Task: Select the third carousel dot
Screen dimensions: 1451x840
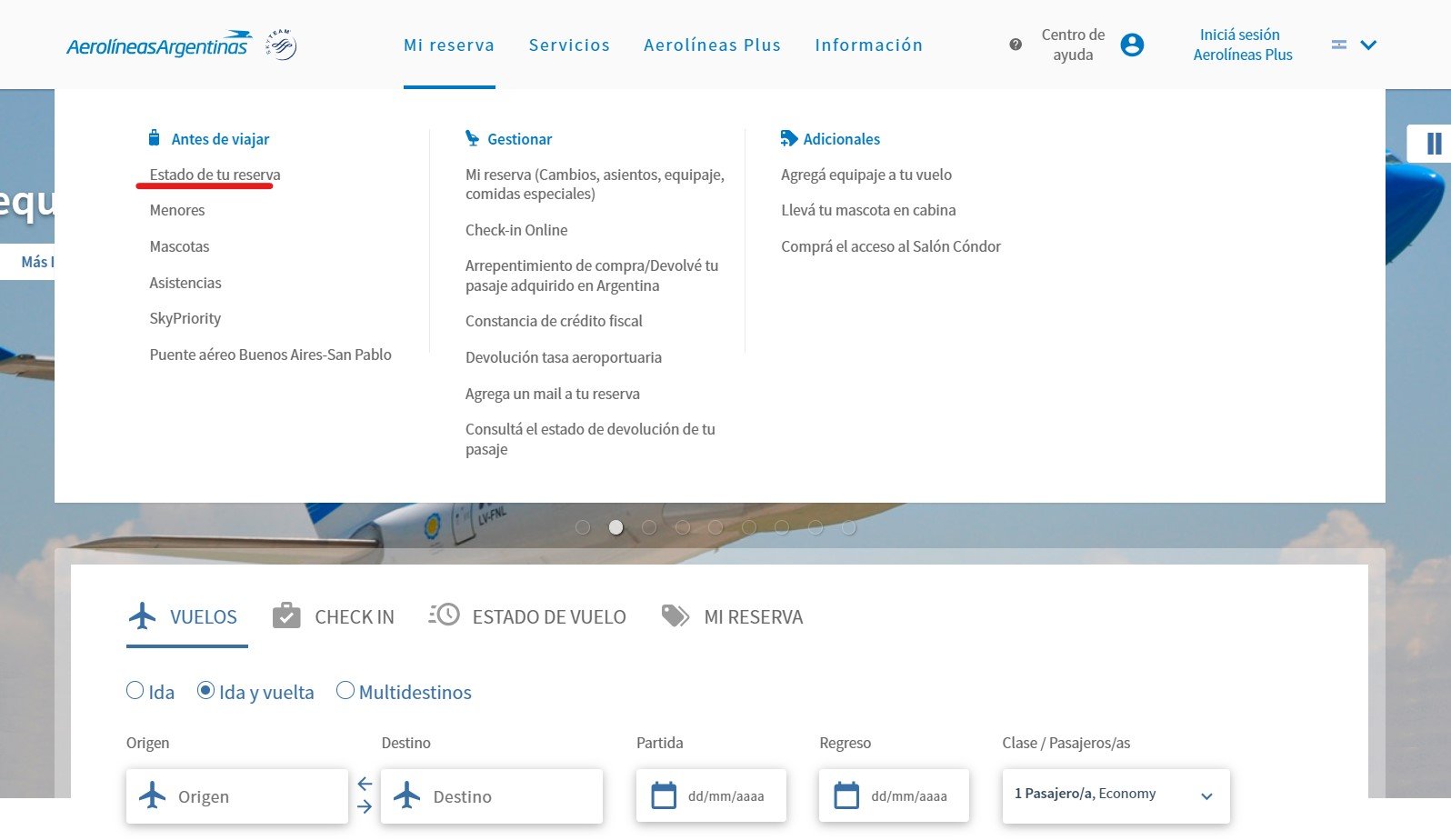Action: point(649,527)
